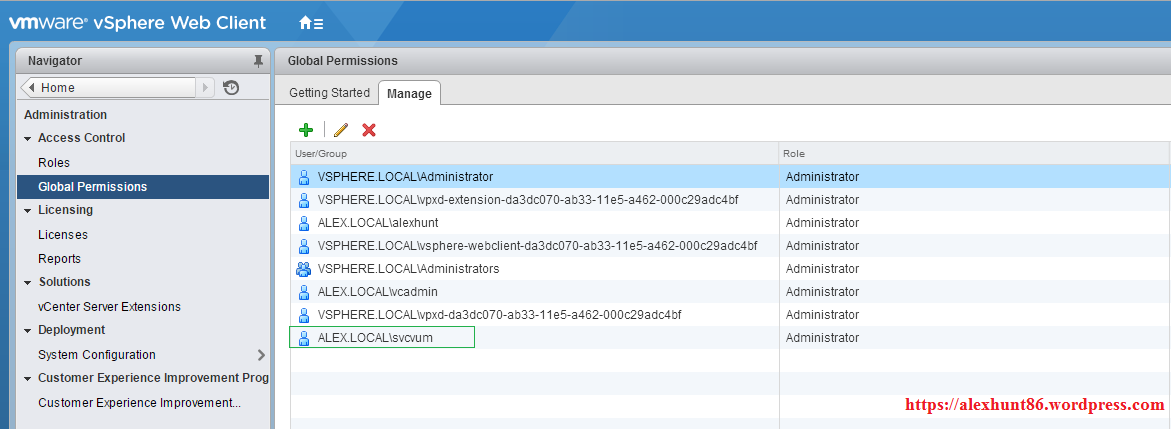Expand System Configuration with right chevron
Screen dimensions: 1171x429
(x=261, y=355)
